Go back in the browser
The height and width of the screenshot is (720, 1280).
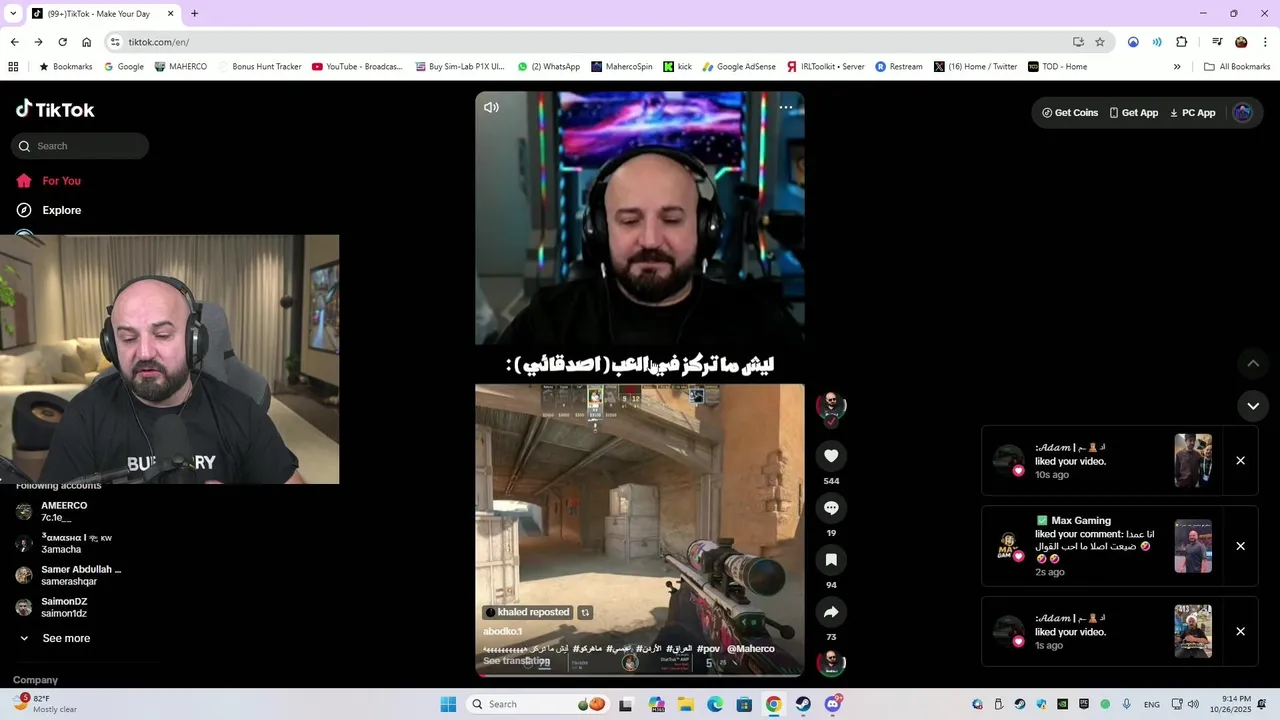[x=14, y=42]
